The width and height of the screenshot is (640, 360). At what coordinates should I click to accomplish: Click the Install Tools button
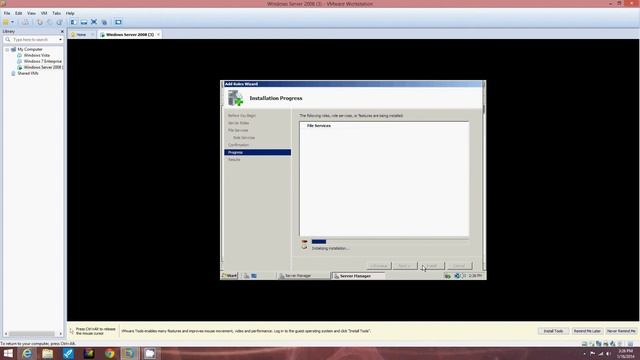[553, 331]
